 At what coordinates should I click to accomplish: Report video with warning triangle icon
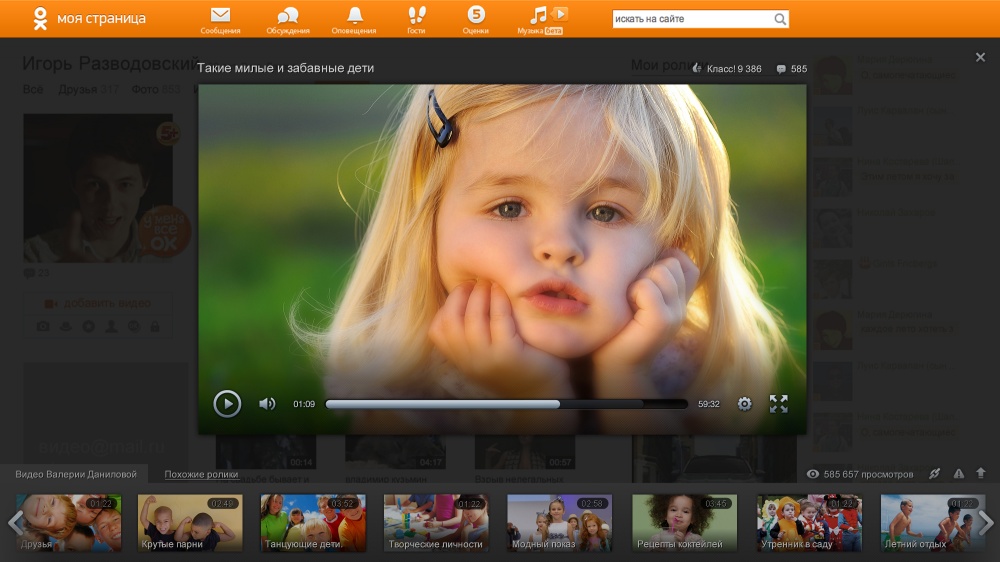tap(959, 473)
